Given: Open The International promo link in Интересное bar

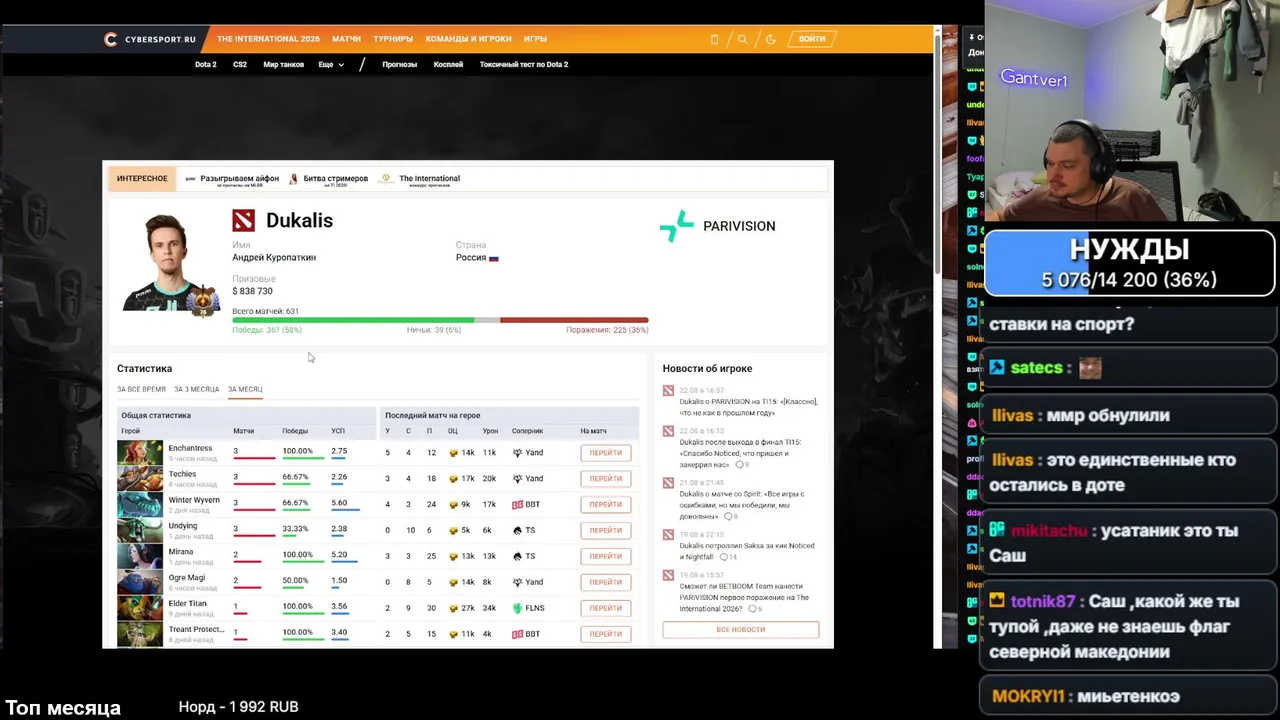Looking at the screenshot, I should [420, 179].
